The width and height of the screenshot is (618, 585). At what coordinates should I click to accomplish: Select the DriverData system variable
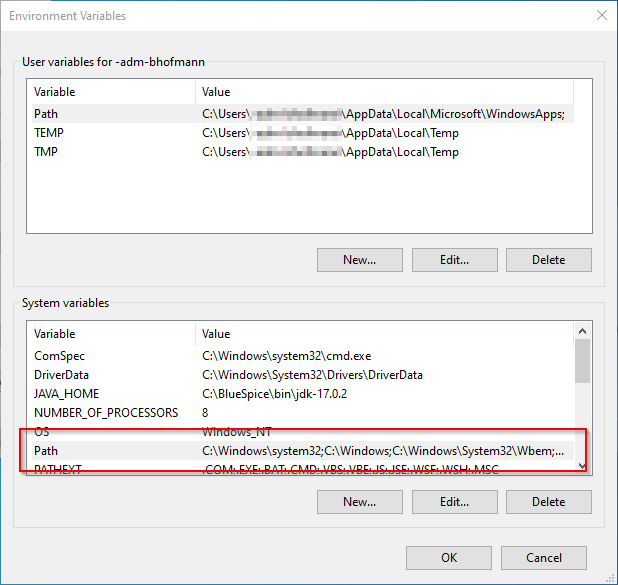[63, 375]
